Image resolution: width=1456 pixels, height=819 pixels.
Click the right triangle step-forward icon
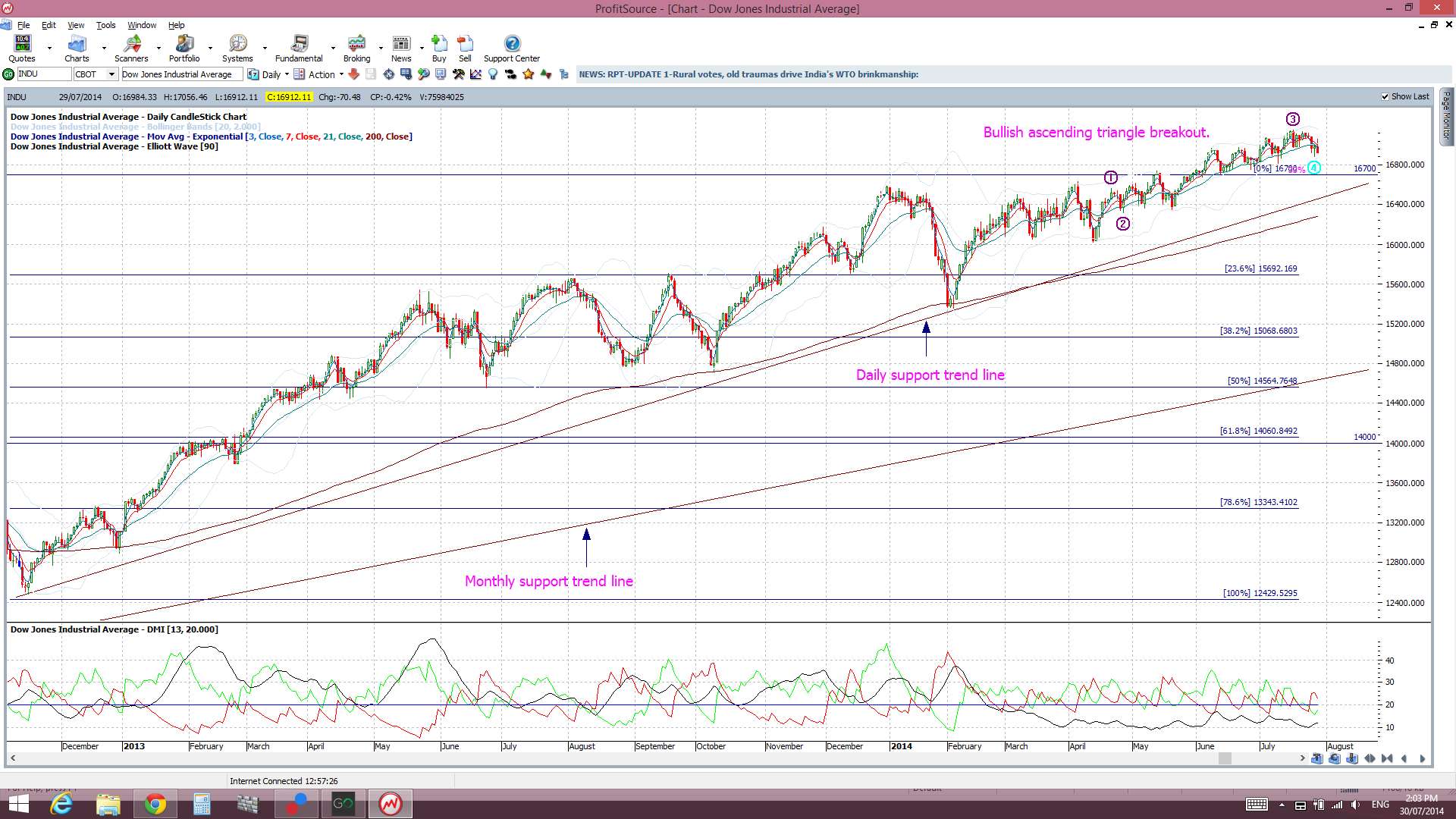tap(1422, 758)
